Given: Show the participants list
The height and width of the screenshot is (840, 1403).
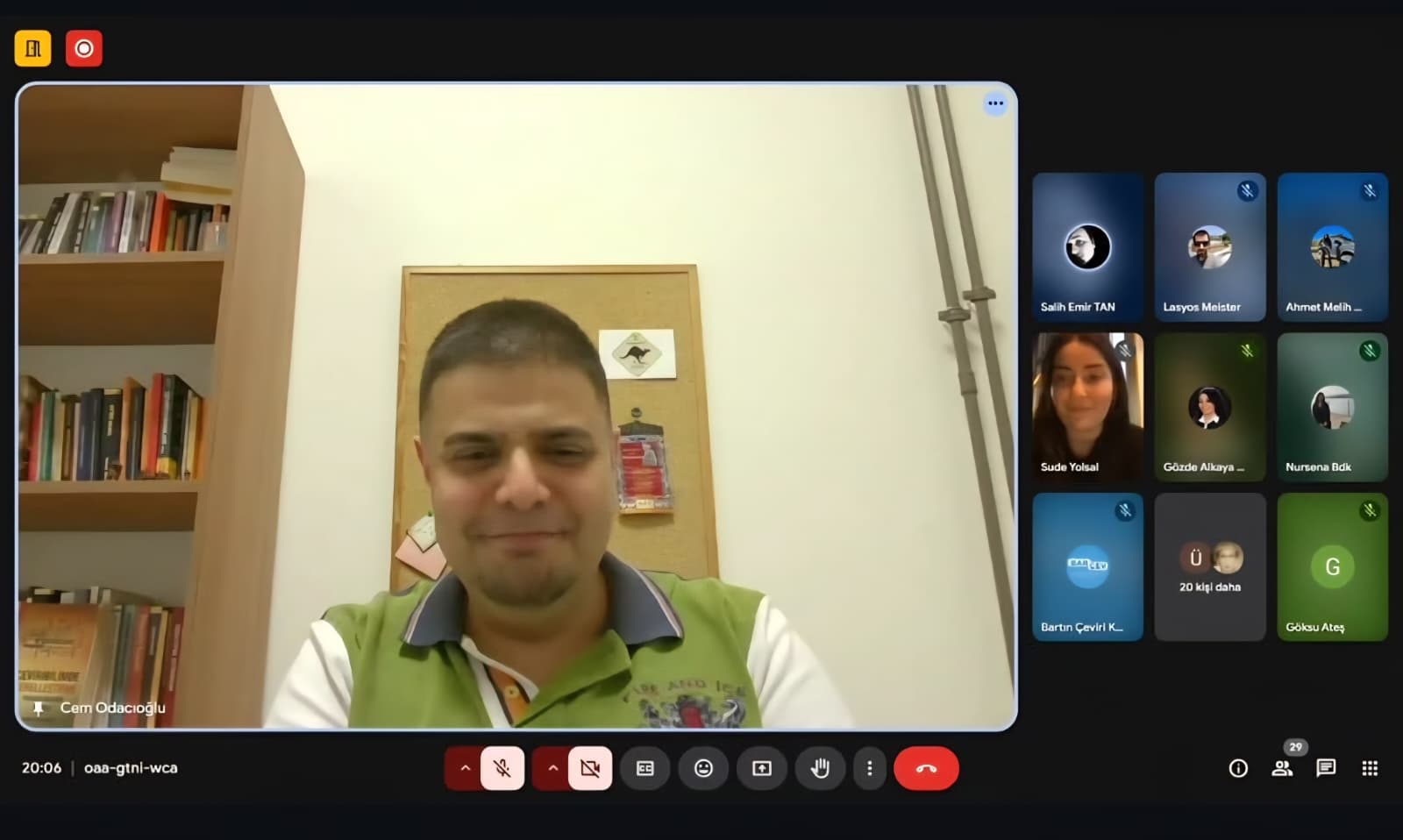Looking at the screenshot, I should point(1282,768).
